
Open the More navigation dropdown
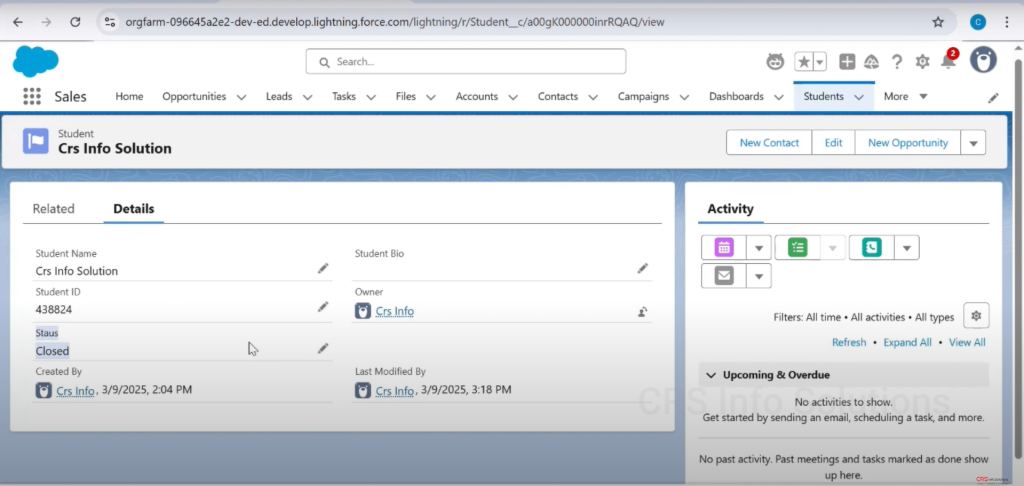pos(906,97)
